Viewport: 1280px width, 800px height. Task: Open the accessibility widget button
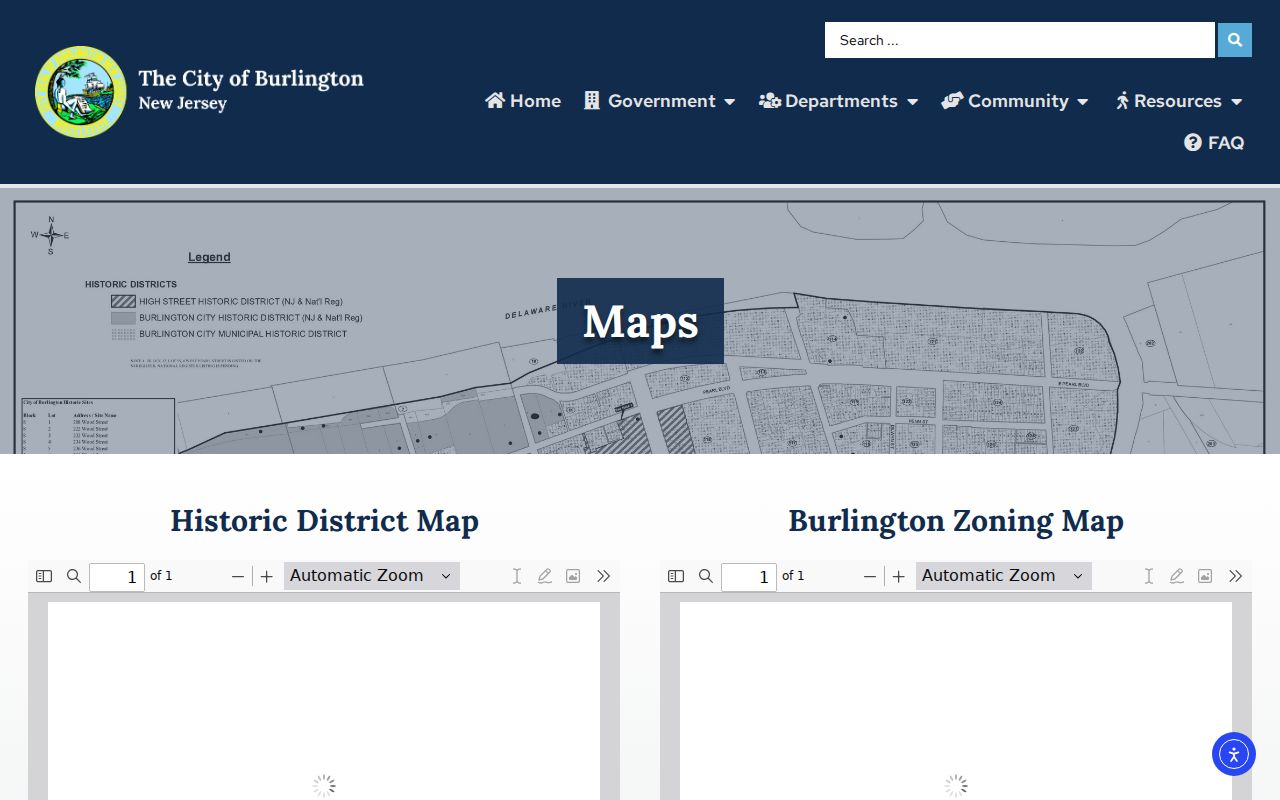[x=1234, y=754]
